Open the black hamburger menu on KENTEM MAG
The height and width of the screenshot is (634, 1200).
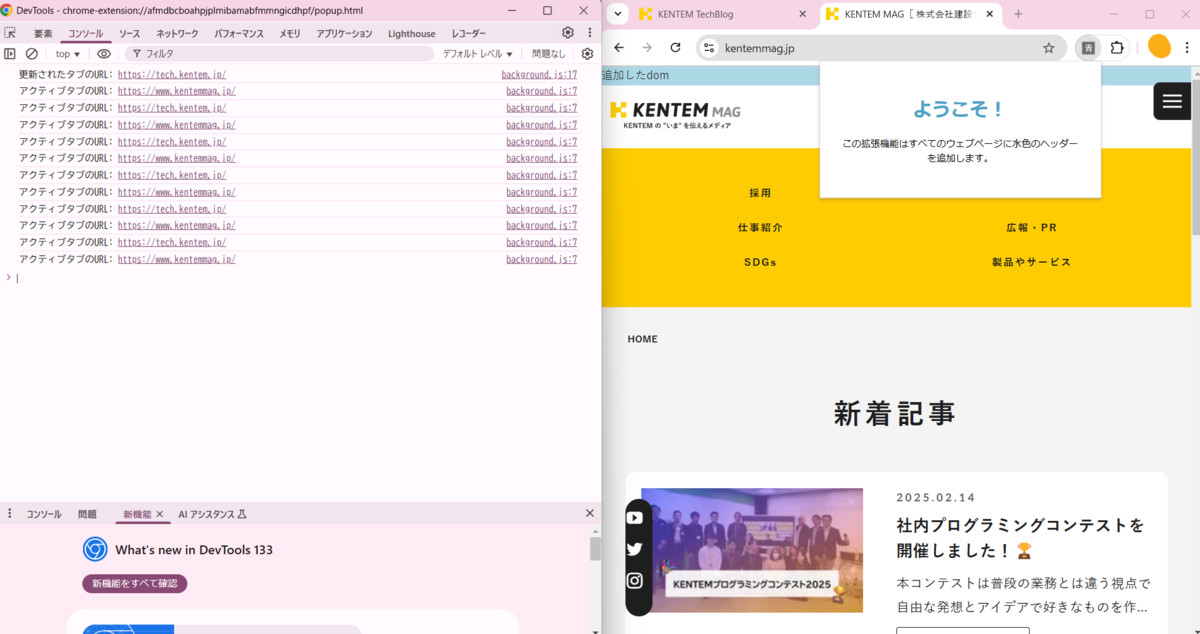tap(1172, 101)
